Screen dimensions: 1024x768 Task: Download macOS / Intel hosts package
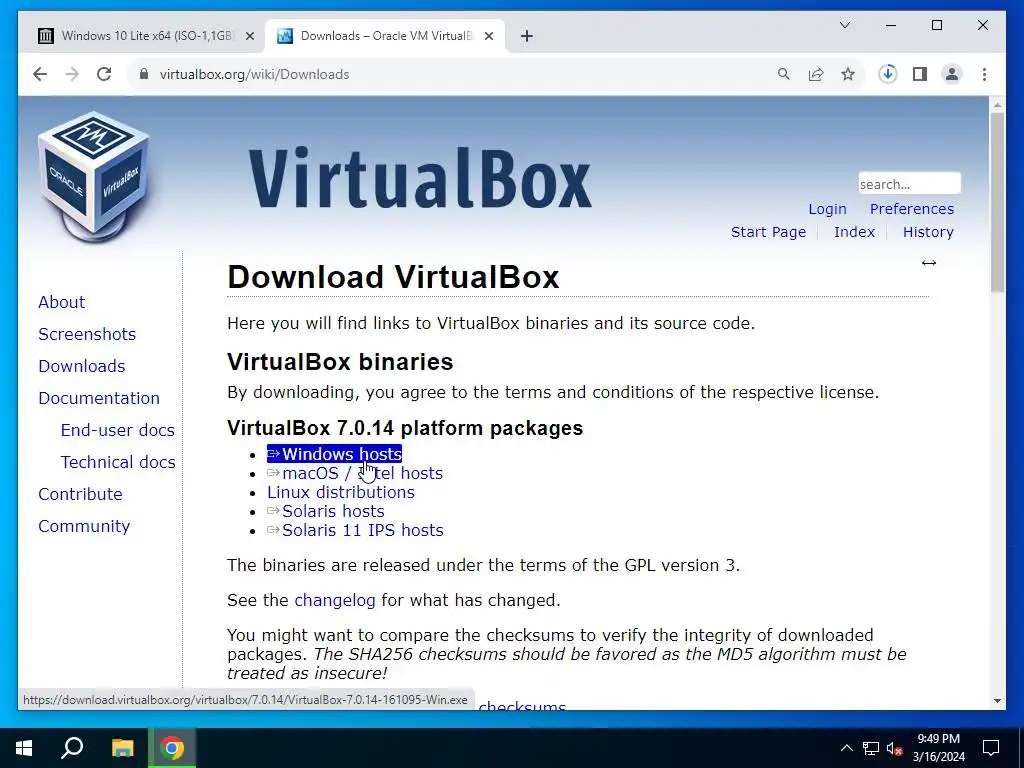(x=355, y=473)
